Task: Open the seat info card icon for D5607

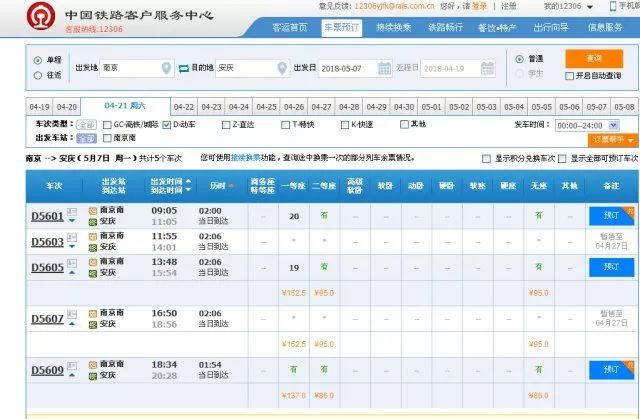Action: 72,314
